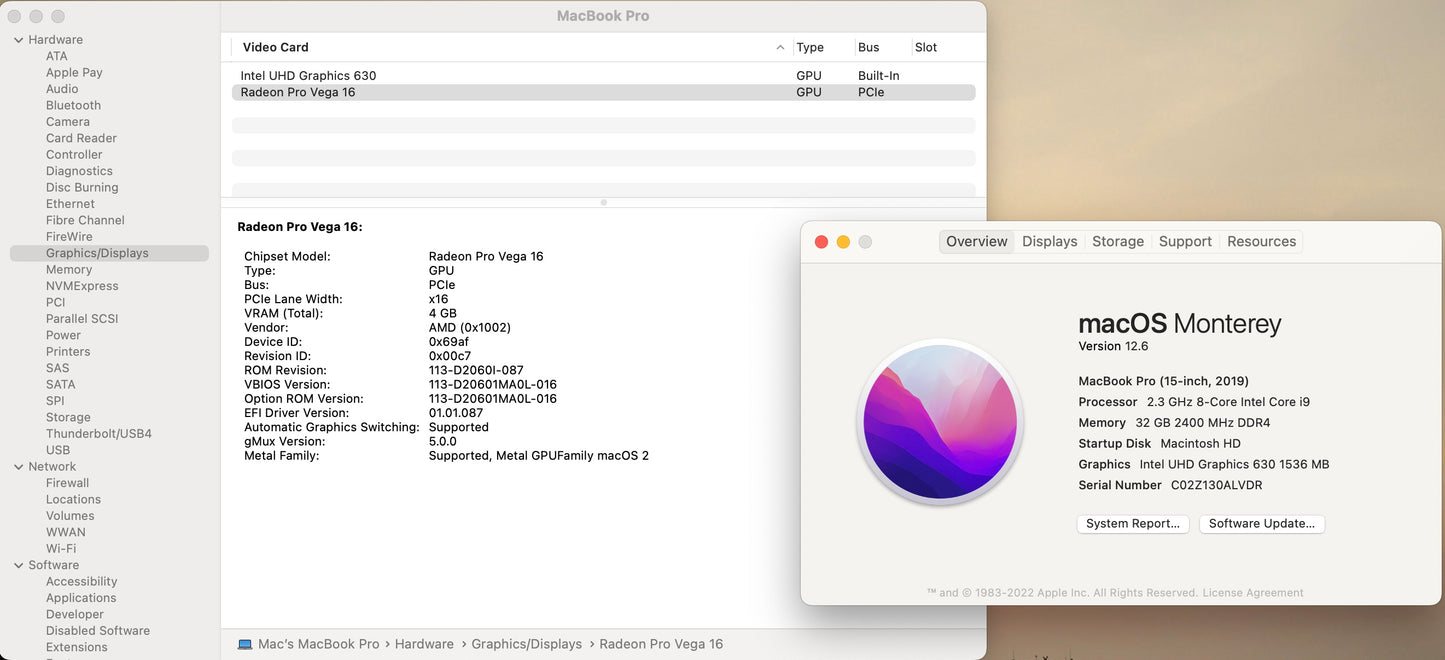Collapse the Network section in sidebar
This screenshot has width=1445, height=660.
[16, 466]
